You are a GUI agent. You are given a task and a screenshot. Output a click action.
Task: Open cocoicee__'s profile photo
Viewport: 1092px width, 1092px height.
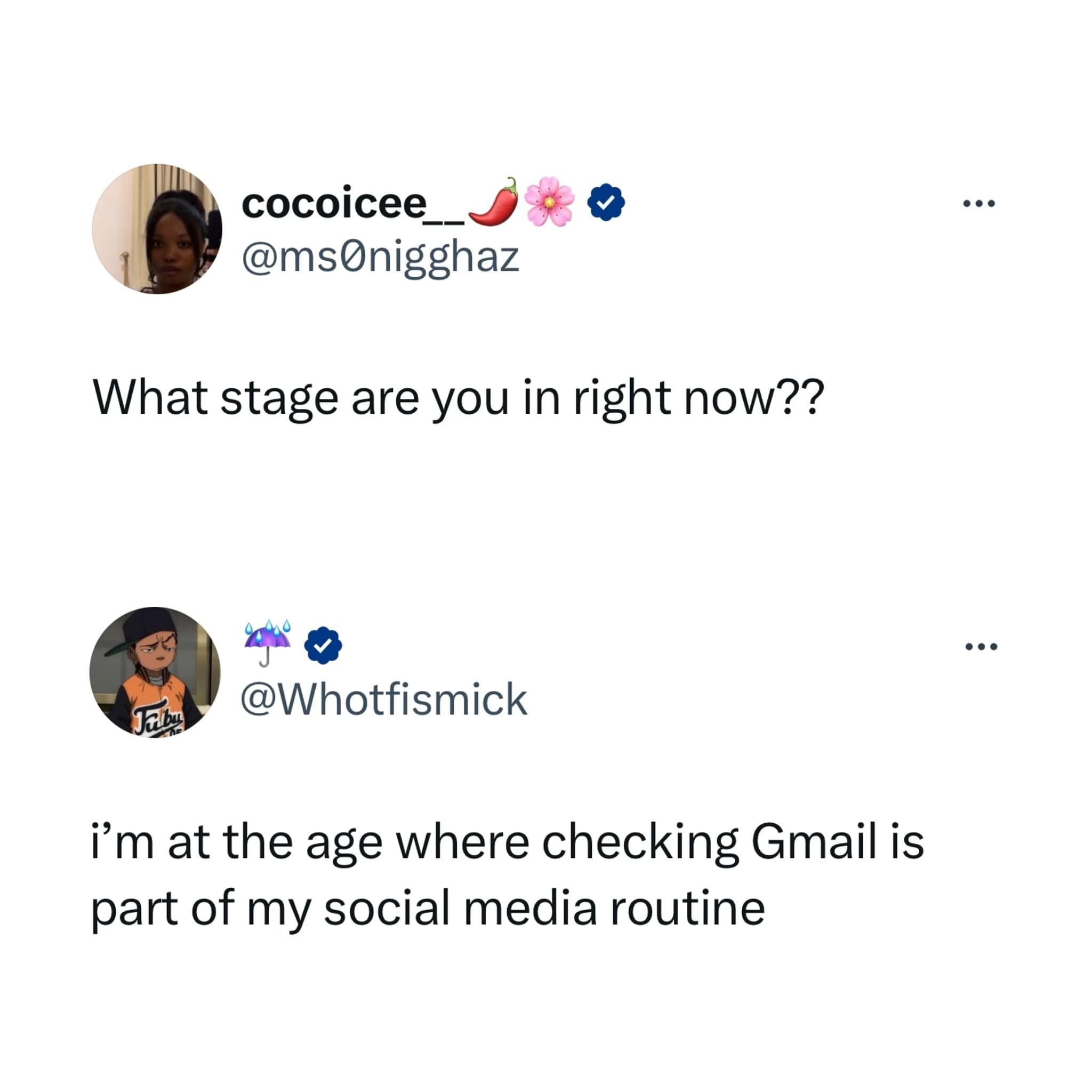(157, 229)
